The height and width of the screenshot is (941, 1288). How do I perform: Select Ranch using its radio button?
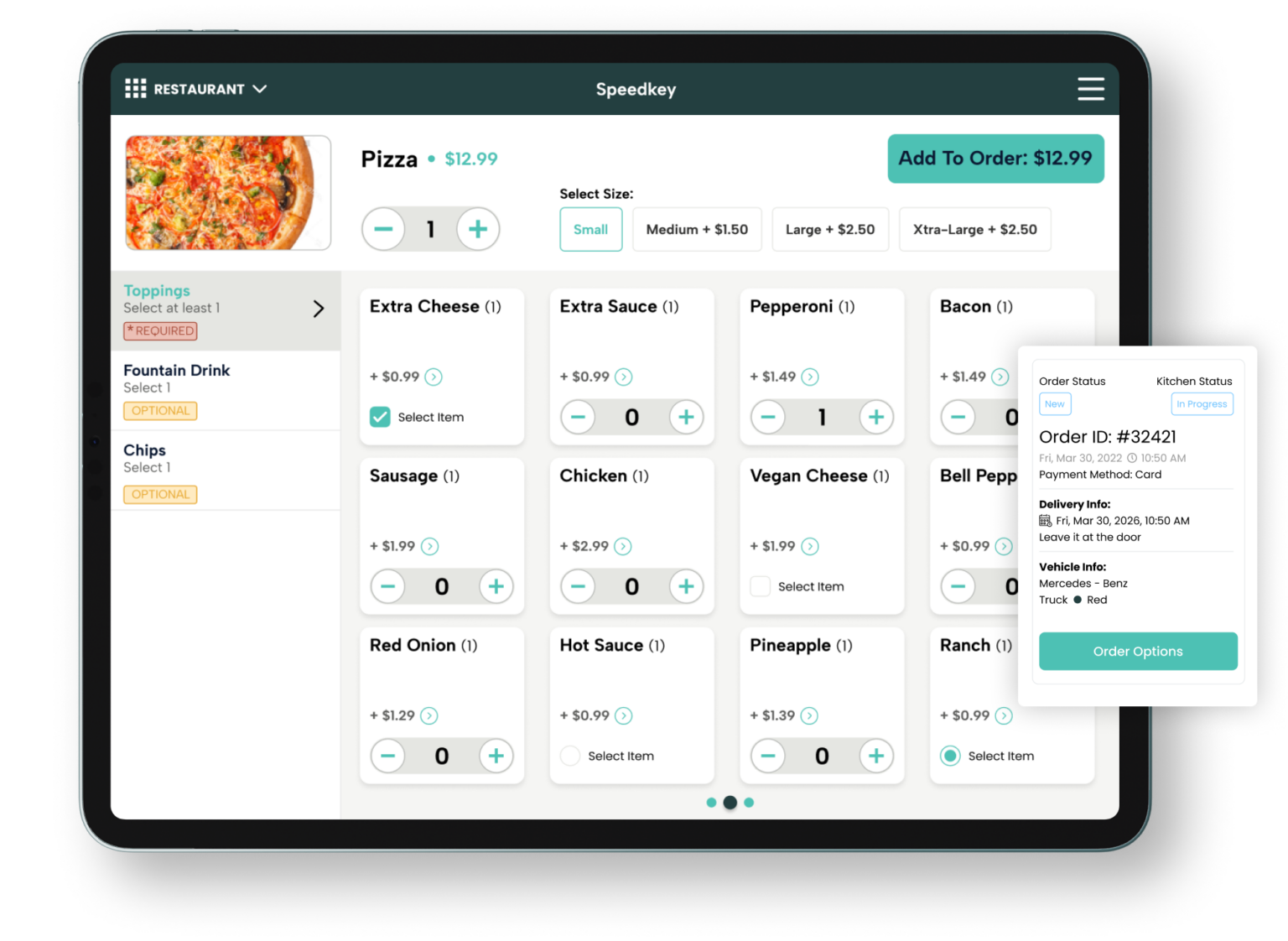point(950,756)
